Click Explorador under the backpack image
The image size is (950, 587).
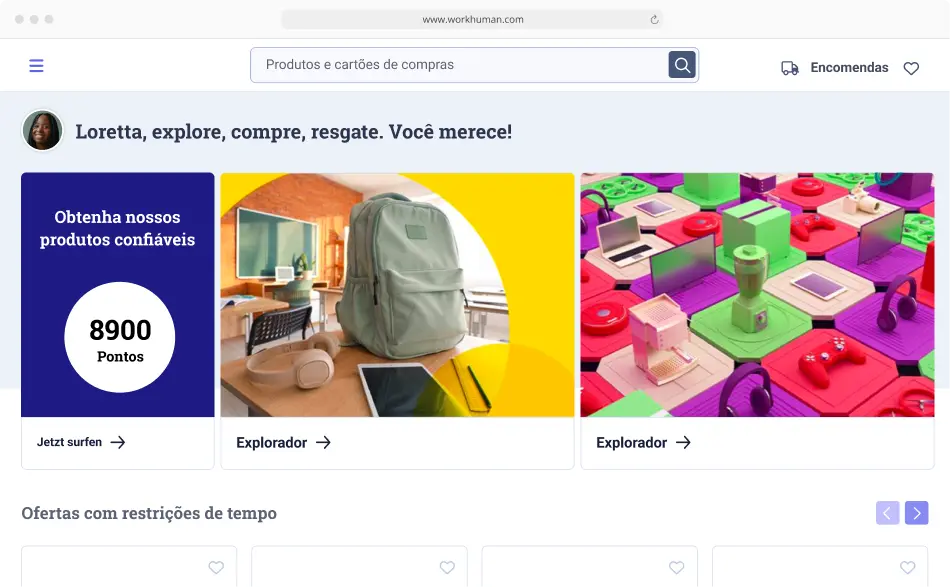click(x=271, y=443)
